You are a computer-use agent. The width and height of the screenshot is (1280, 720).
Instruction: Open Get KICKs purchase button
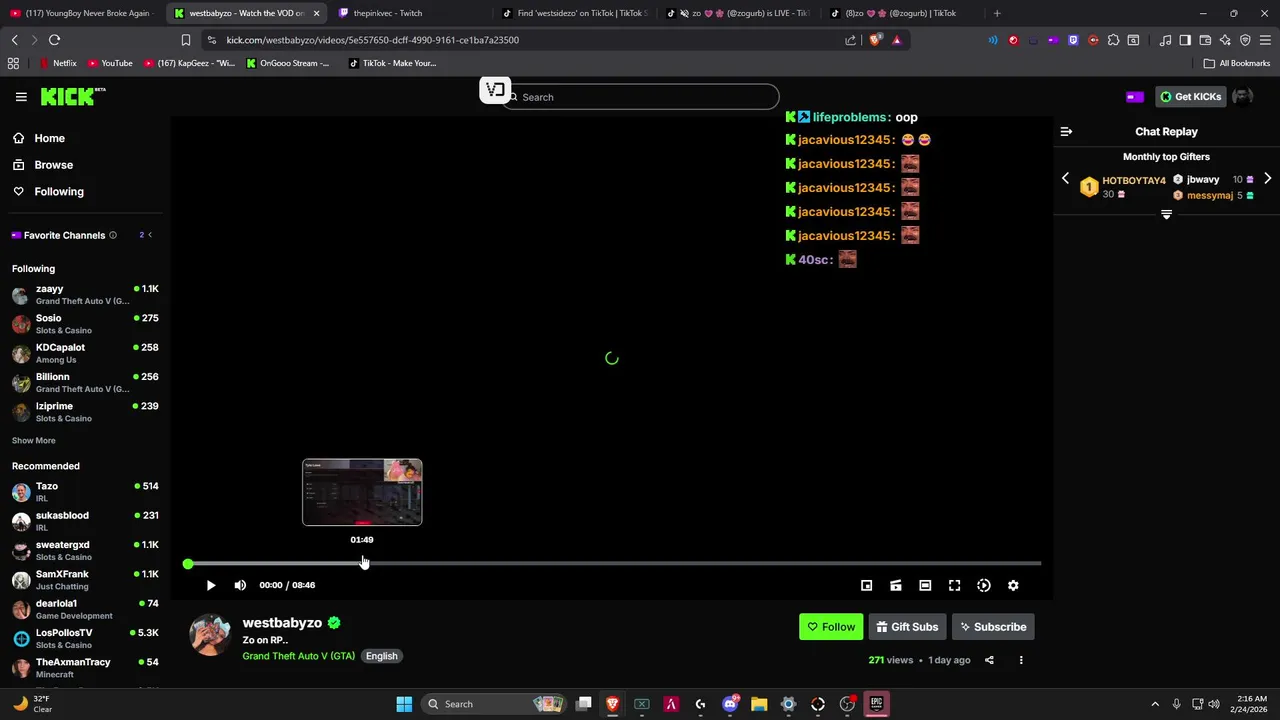pos(1190,97)
